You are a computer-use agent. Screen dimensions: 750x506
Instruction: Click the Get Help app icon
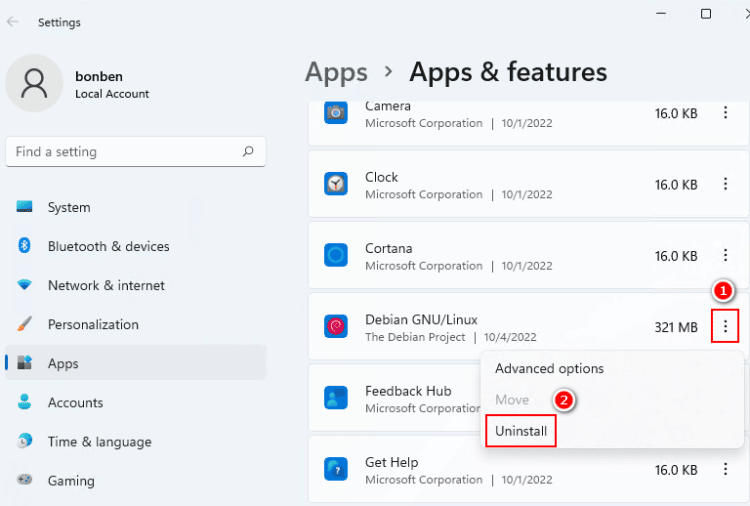coord(336,469)
